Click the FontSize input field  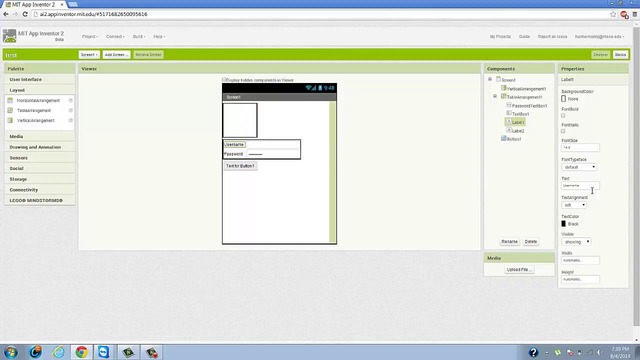click(580, 147)
